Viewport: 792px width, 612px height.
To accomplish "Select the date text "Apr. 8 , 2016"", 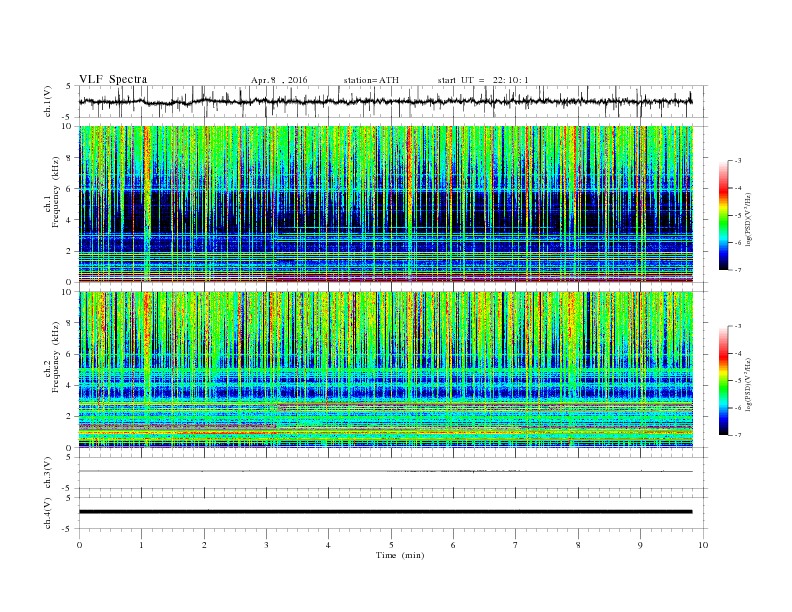I will 279,80.
